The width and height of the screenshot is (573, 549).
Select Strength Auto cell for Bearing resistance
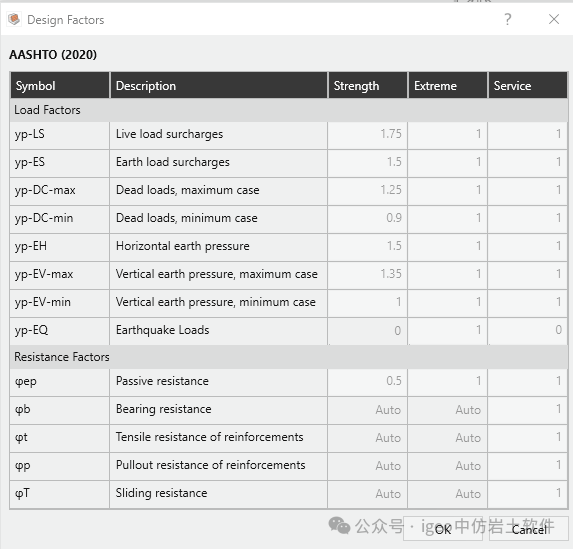pyautogui.click(x=368, y=409)
